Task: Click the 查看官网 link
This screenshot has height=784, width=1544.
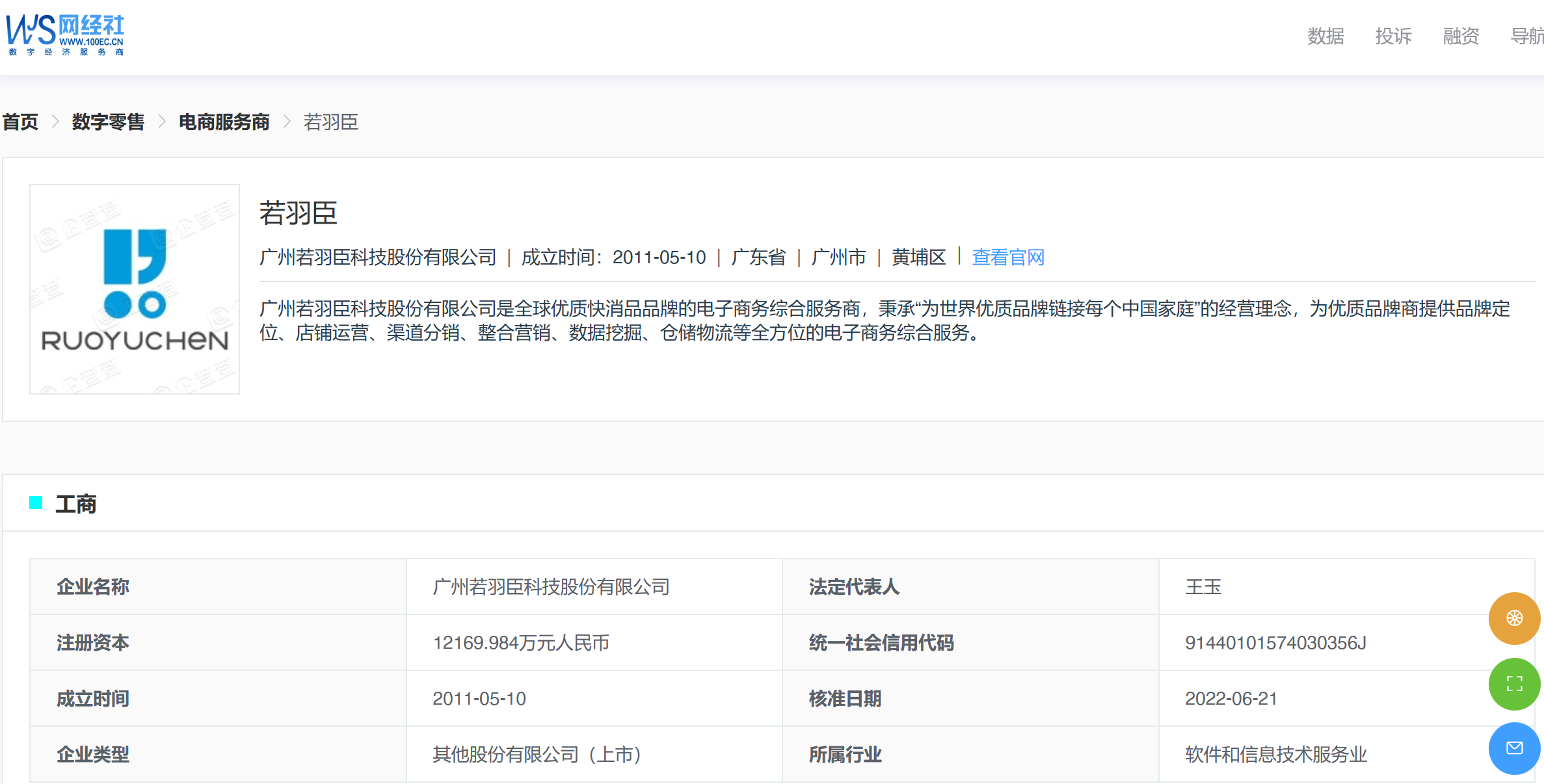Action: coord(1007,257)
